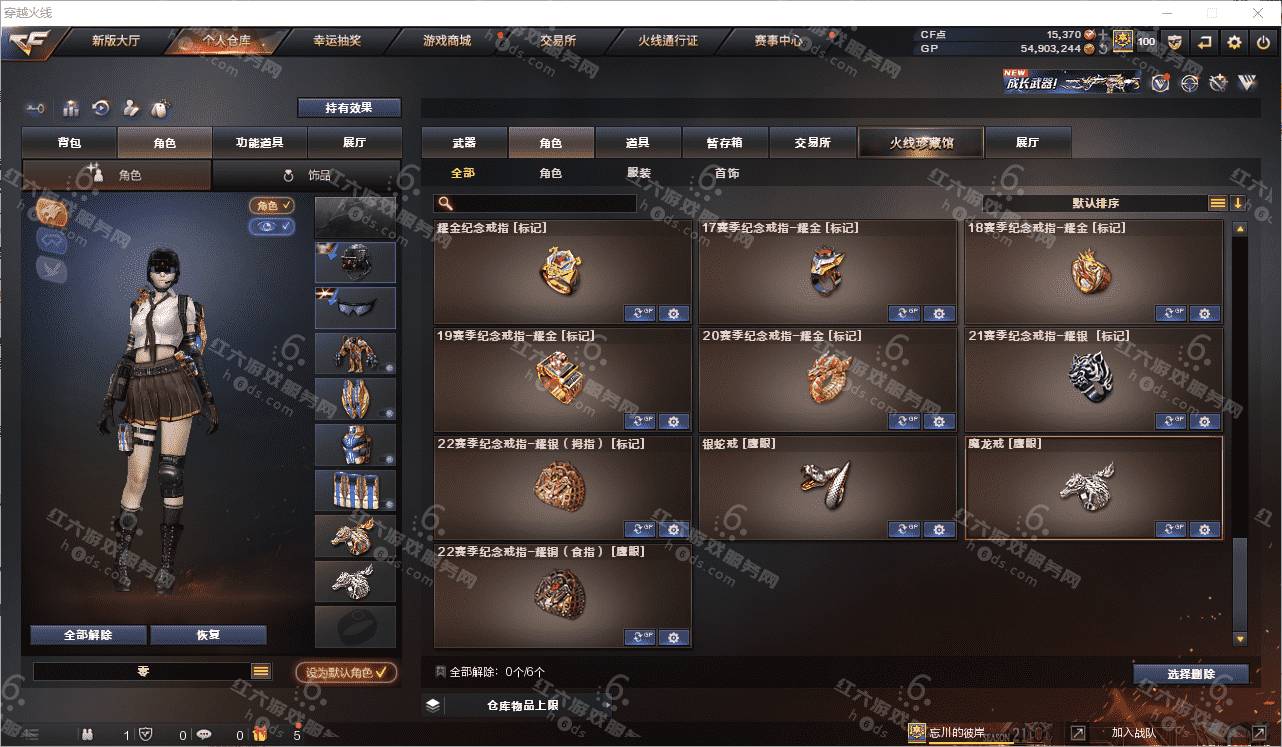Toggle 设为默认角色 checkbox button
The image size is (1282, 747).
tap(346, 673)
